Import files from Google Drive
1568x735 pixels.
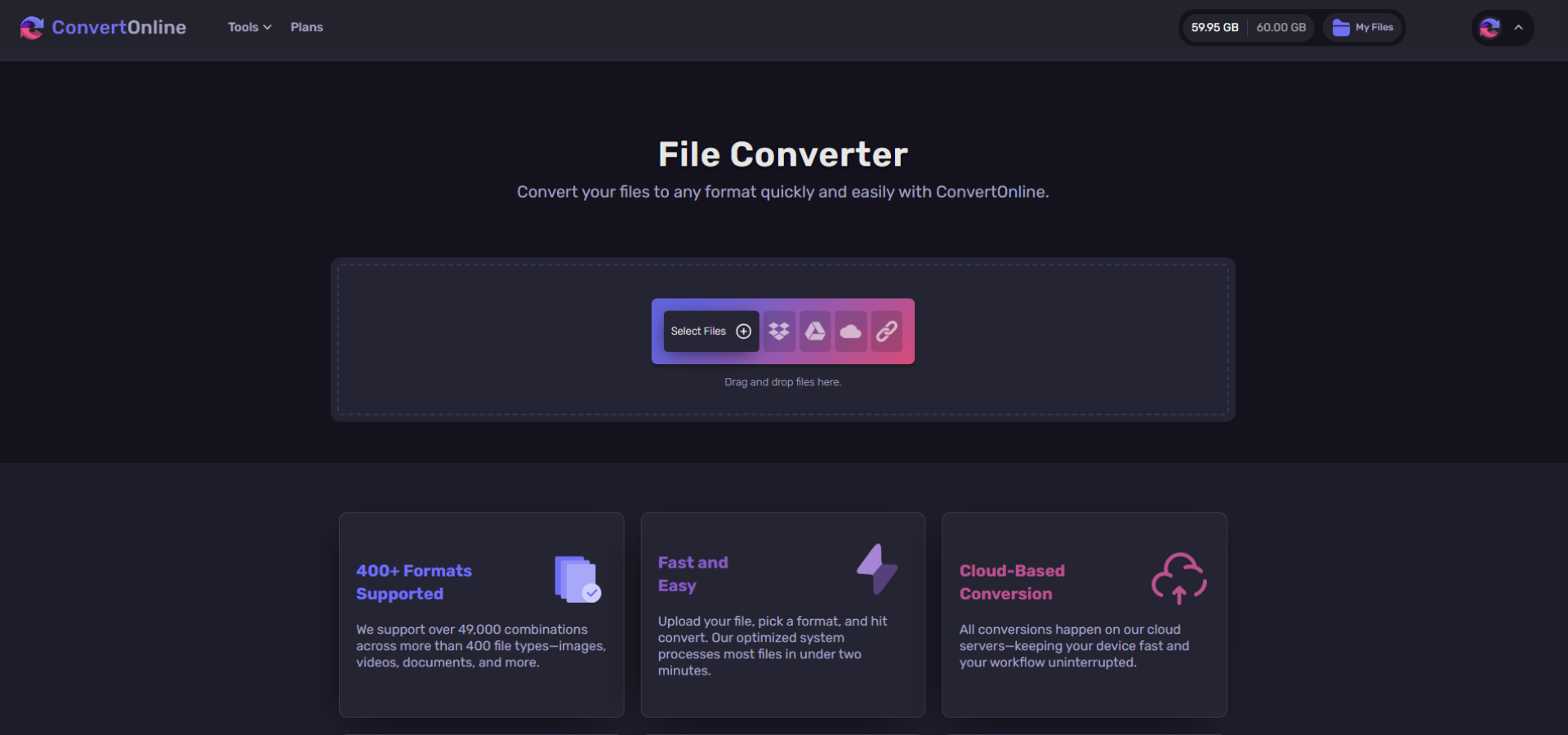tap(815, 331)
